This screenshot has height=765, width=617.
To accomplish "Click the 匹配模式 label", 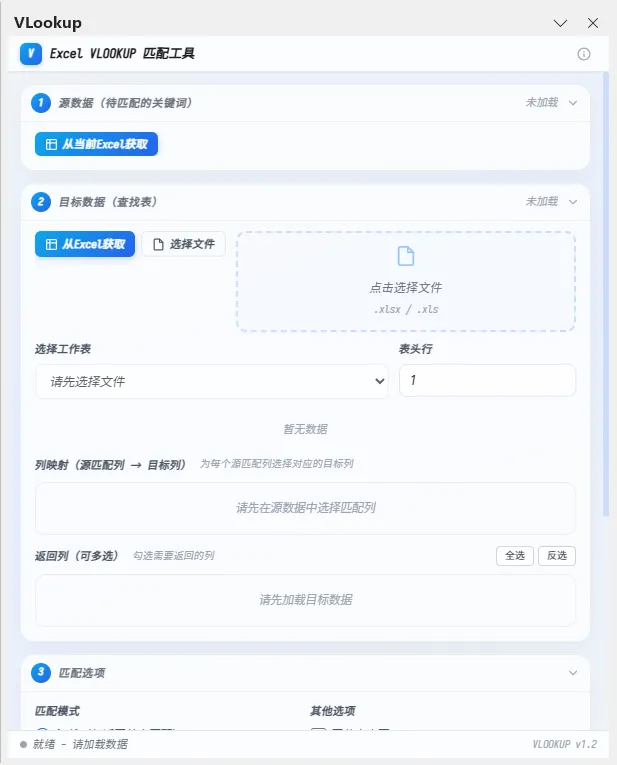I will pyautogui.click(x=57, y=711).
